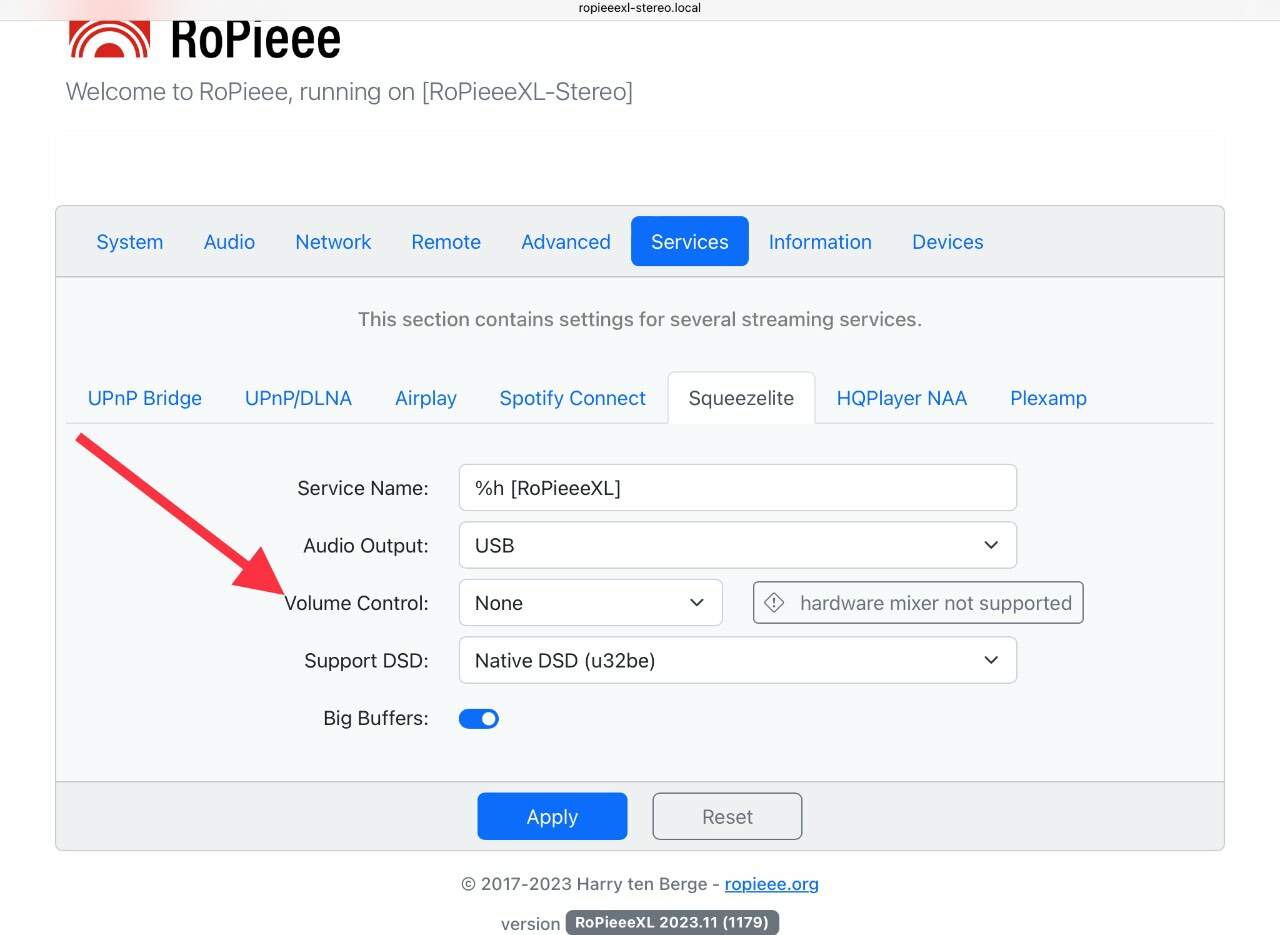Open the ropieee.org link

[772, 884]
